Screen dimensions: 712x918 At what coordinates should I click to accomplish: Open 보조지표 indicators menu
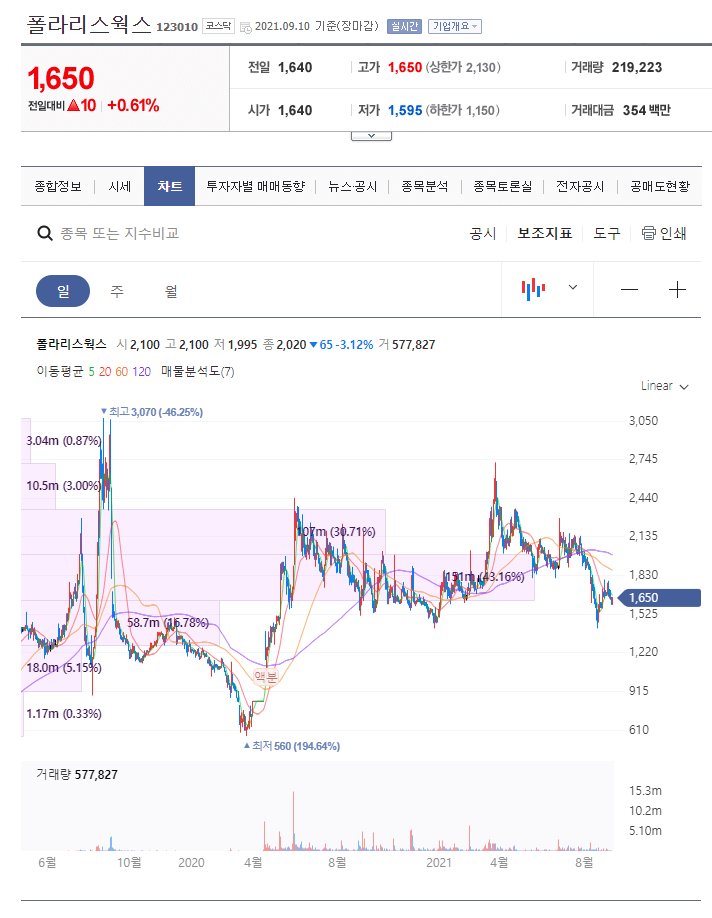point(545,234)
